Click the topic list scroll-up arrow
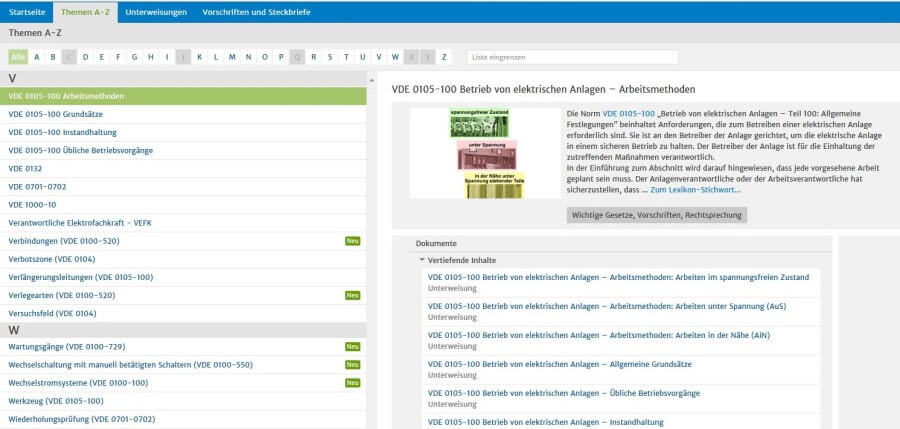The image size is (900, 429). pos(371,80)
